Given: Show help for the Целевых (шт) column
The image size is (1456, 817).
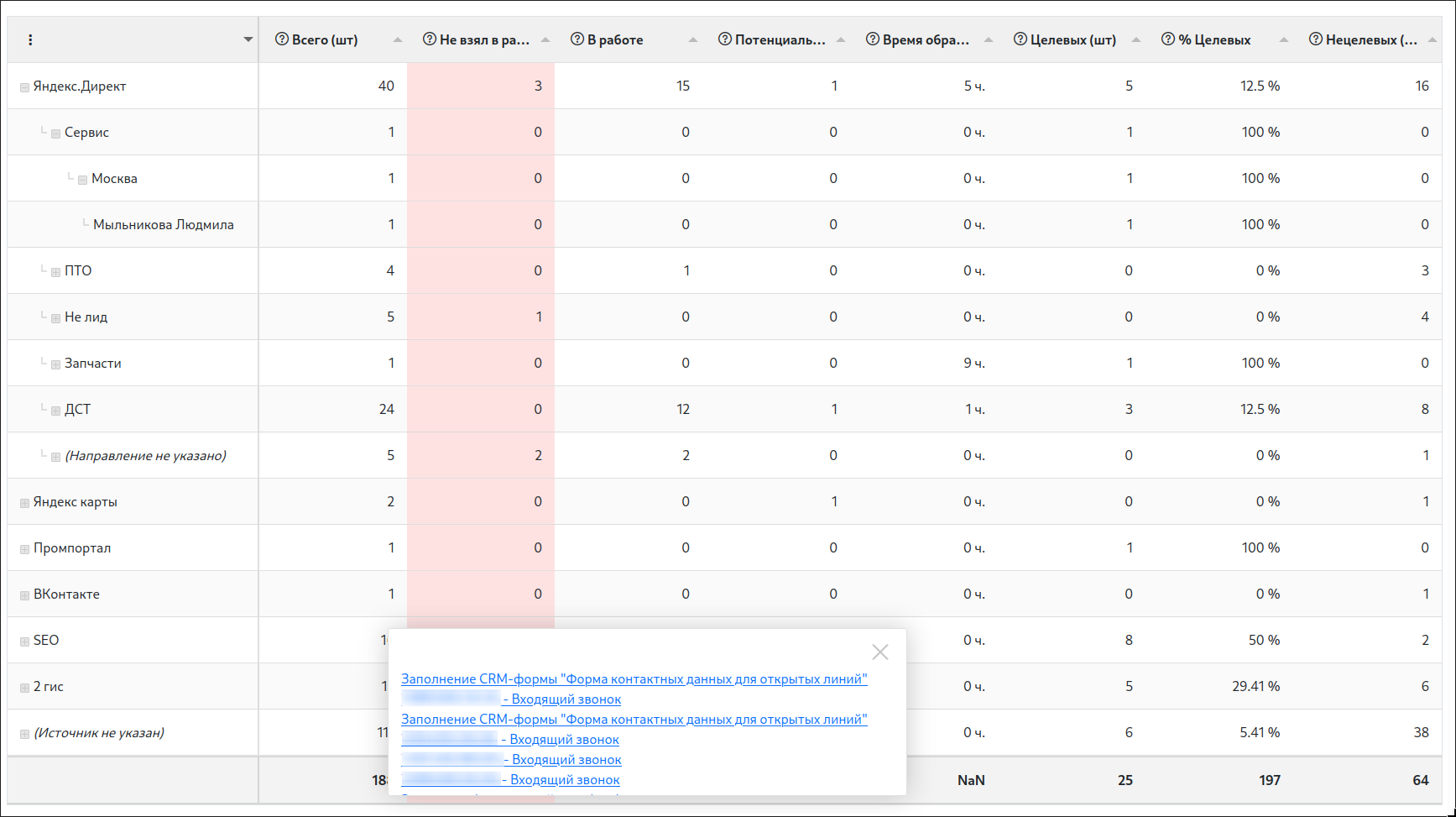Looking at the screenshot, I should (1020, 39).
